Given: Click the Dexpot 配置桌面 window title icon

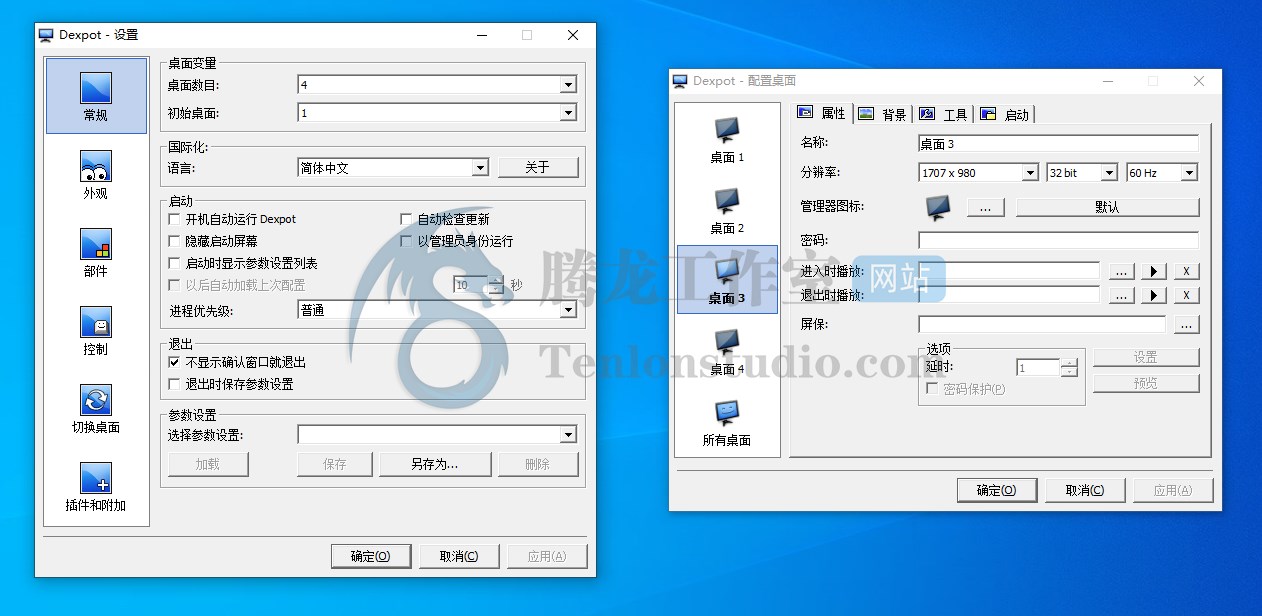Looking at the screenshot, I should 680,81.
